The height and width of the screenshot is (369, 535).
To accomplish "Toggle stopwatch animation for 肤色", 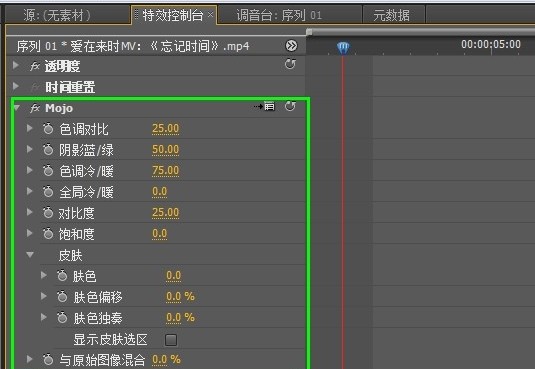I will 62,276.
